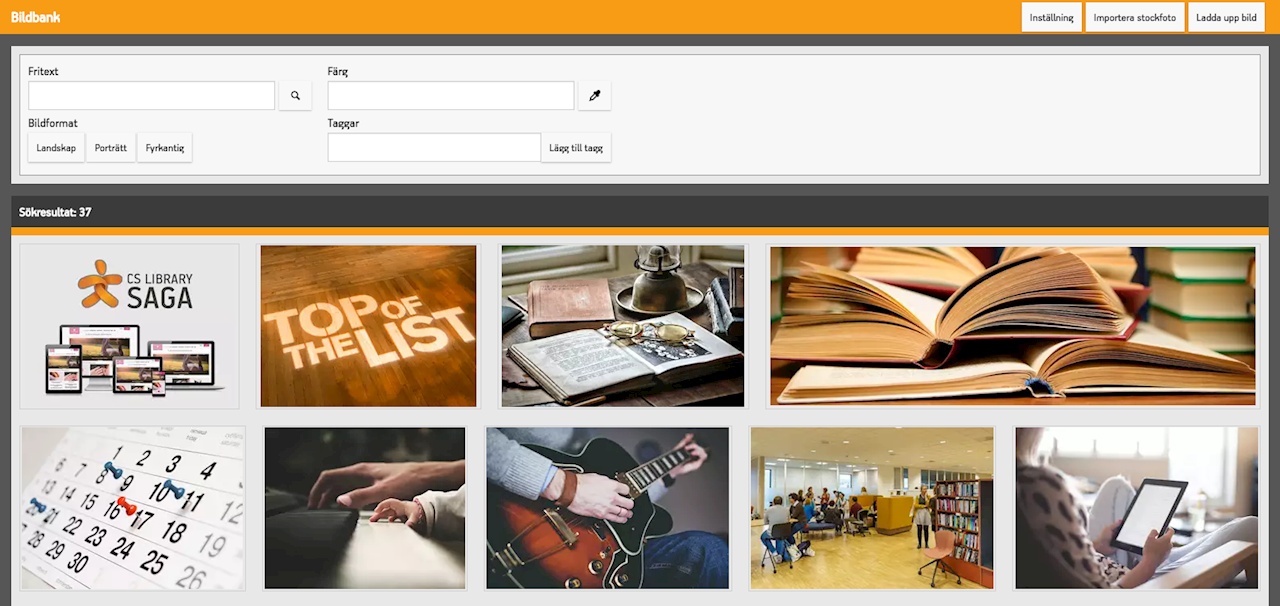The width and height of the screenshot is (1280, 606).
Task: Click into the Taggar input field
Action: pyautogui.click(x=434, y=148)
